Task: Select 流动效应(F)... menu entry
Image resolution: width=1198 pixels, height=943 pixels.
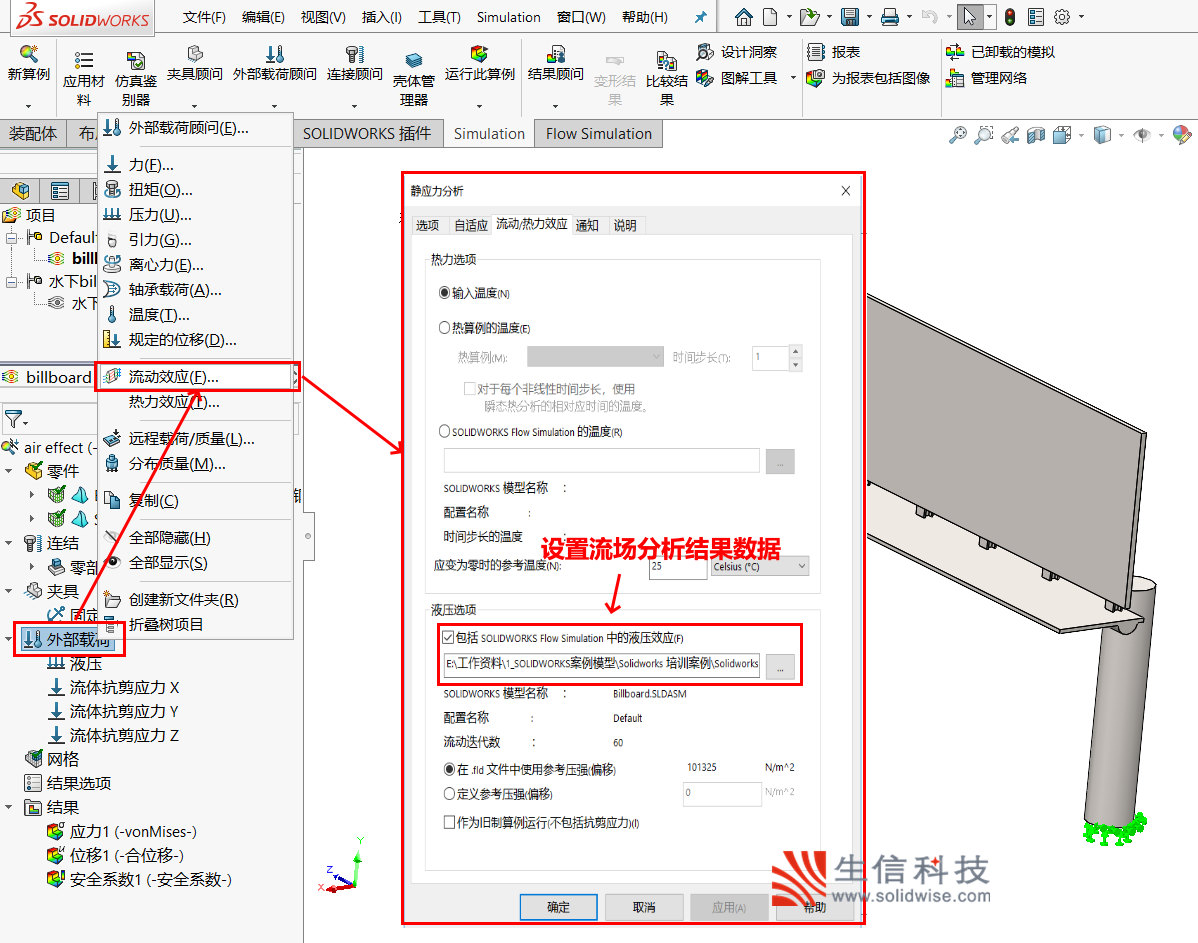Action: 197,377
